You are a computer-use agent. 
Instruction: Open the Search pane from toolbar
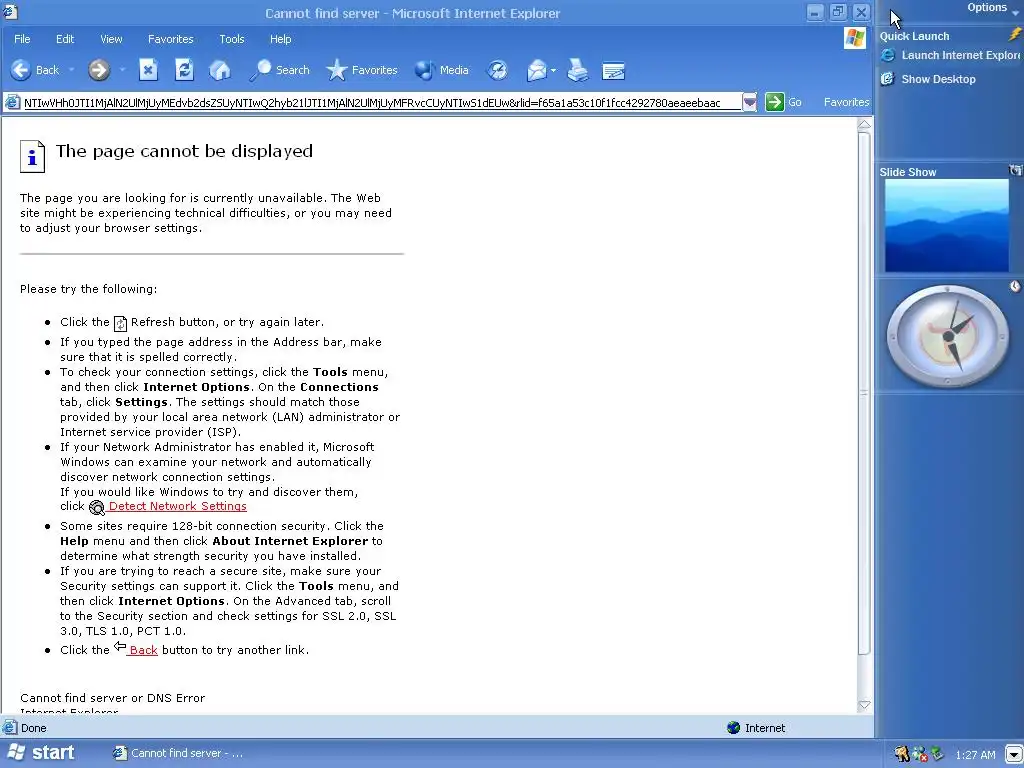coord(280,70)
